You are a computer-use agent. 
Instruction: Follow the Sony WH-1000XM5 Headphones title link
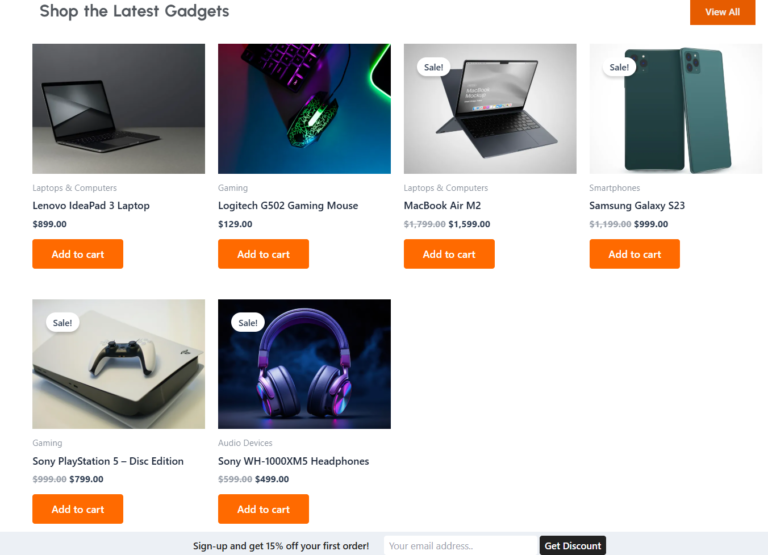294,461
